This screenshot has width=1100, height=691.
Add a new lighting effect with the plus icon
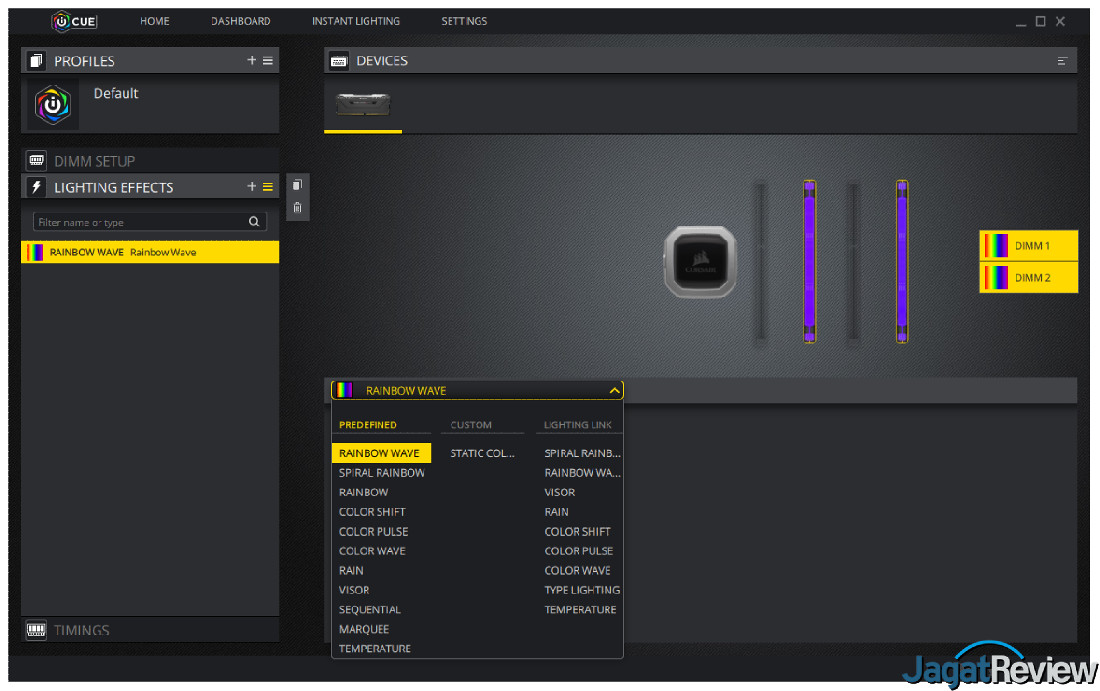pos(252,187)
